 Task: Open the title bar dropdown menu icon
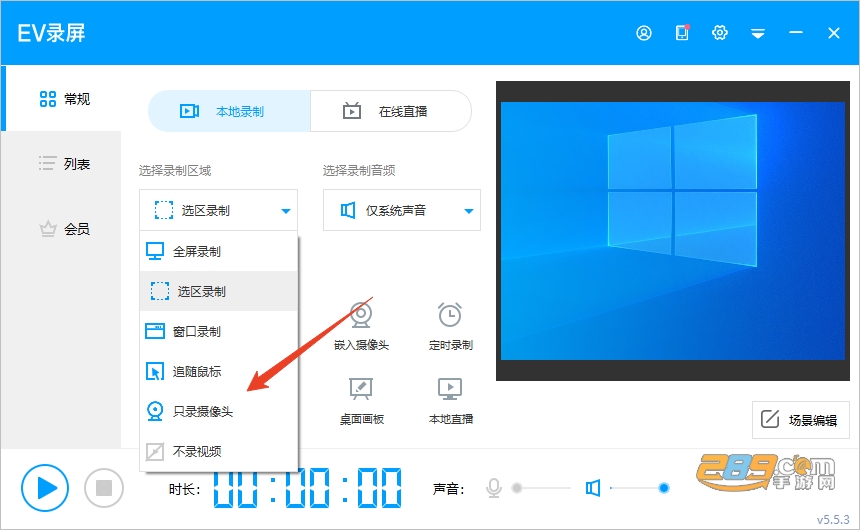pos(758,34)
